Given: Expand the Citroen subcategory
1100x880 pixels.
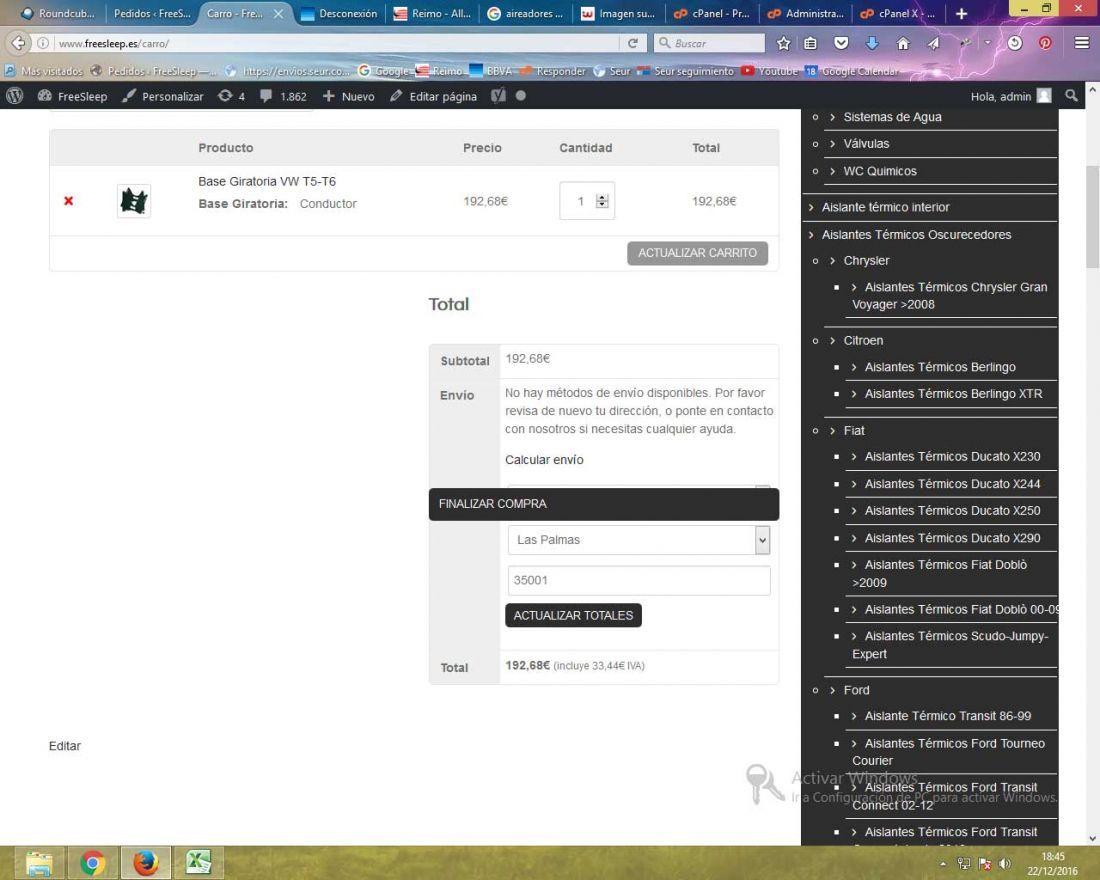Looking at the screenshot, I should [x=863, y=340].
